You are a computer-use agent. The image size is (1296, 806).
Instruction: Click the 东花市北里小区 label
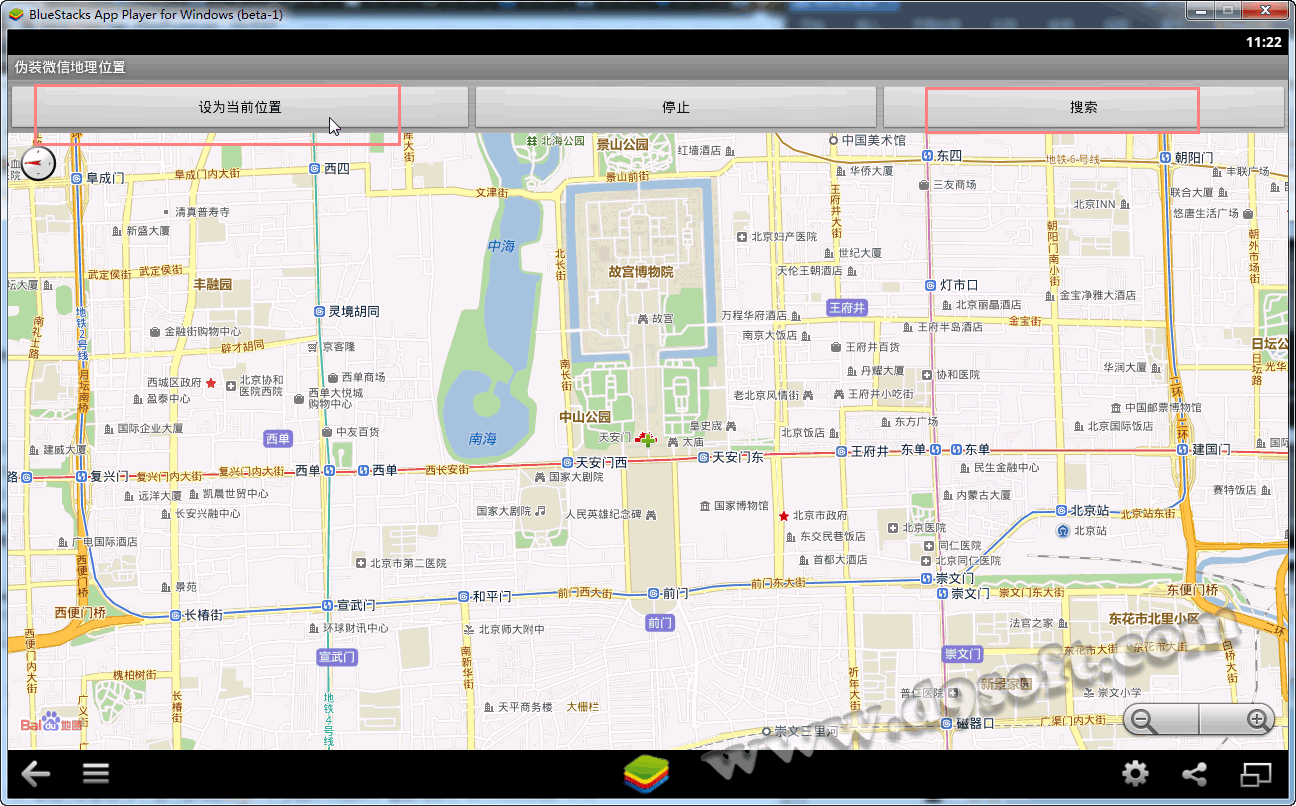click(x=1153, y=618)
